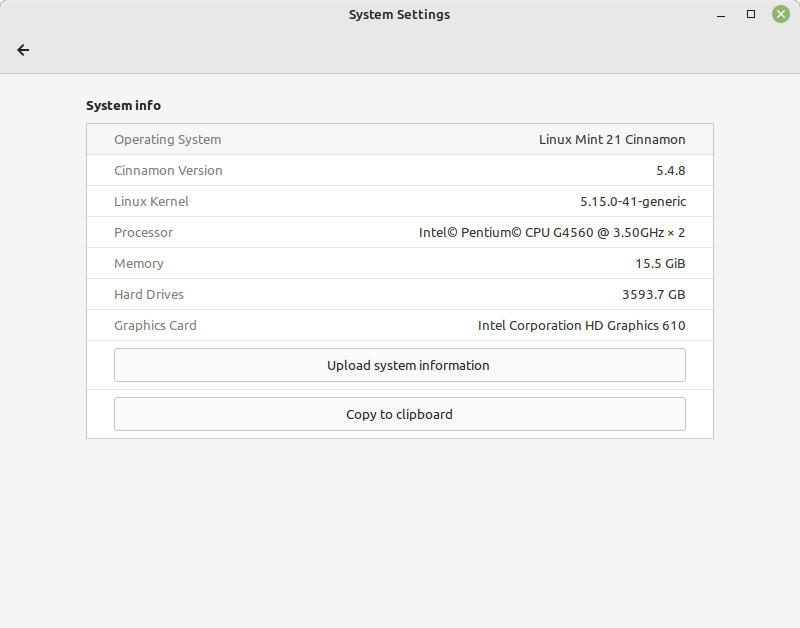Click the back arrow to return to settings
The image size is (800, 628).
pos(23,49)
